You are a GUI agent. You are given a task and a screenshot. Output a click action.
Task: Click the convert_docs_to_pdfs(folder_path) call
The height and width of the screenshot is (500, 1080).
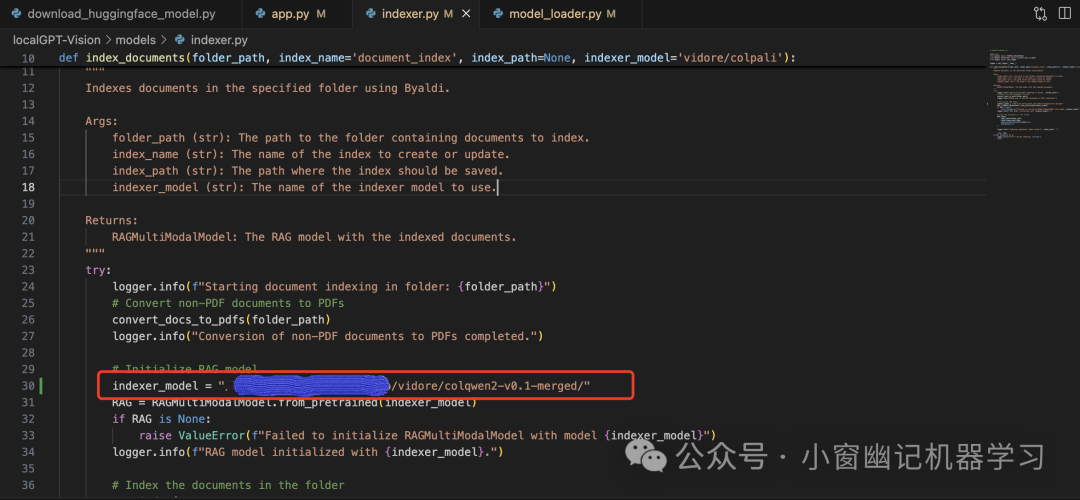point(221,320)
